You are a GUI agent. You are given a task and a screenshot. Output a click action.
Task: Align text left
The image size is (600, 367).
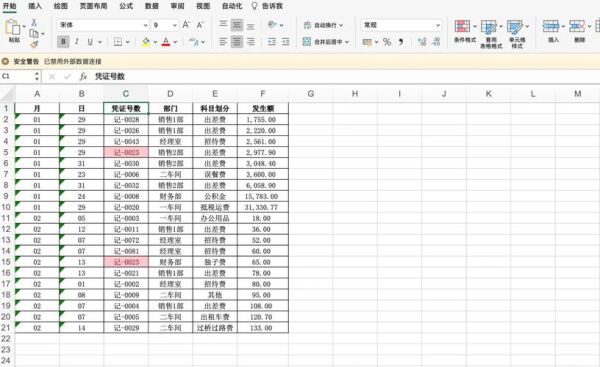click(223, 41)
